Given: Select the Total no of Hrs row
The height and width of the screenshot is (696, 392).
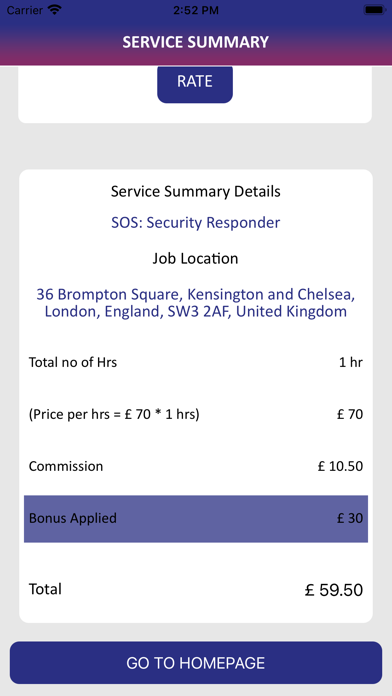Looking at the screenshot, I should (x=196, y=363).
